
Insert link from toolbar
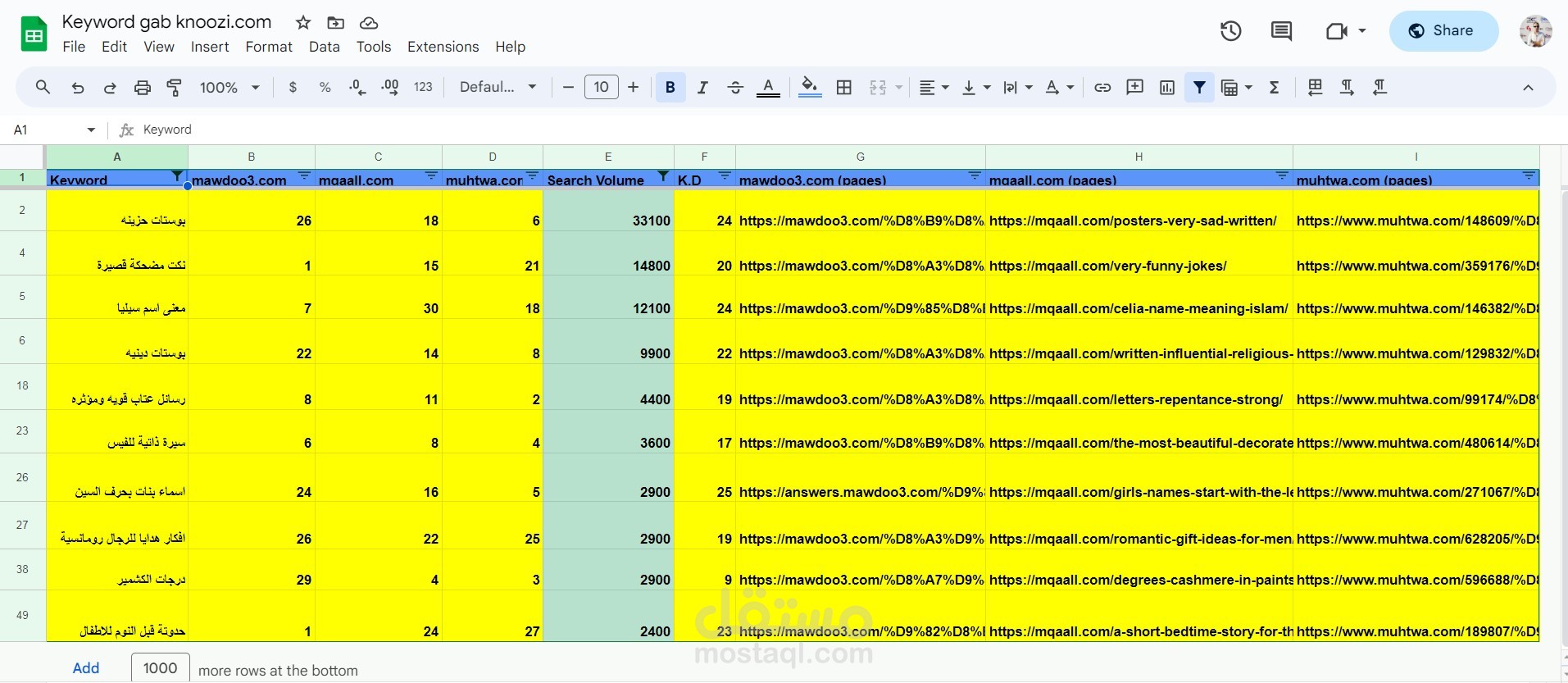point(1102,88)
